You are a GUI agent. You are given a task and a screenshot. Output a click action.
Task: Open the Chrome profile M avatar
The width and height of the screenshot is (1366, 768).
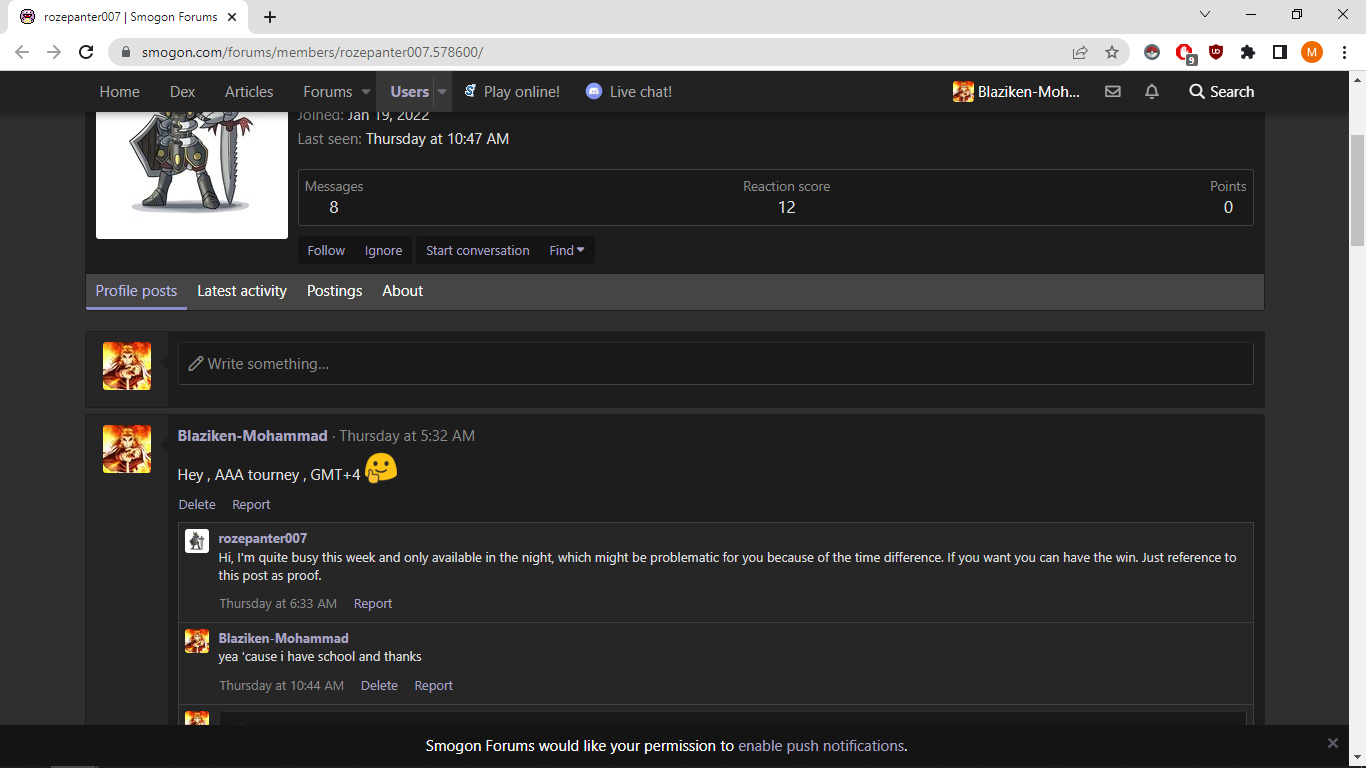pyautogui.click(x=1312, y=52)
